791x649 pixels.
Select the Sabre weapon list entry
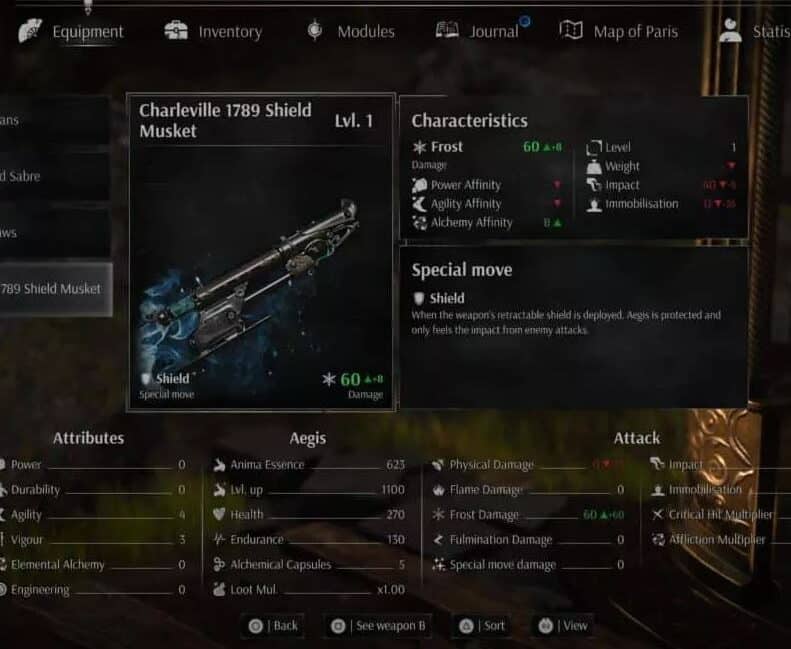(x=54, y=176)
